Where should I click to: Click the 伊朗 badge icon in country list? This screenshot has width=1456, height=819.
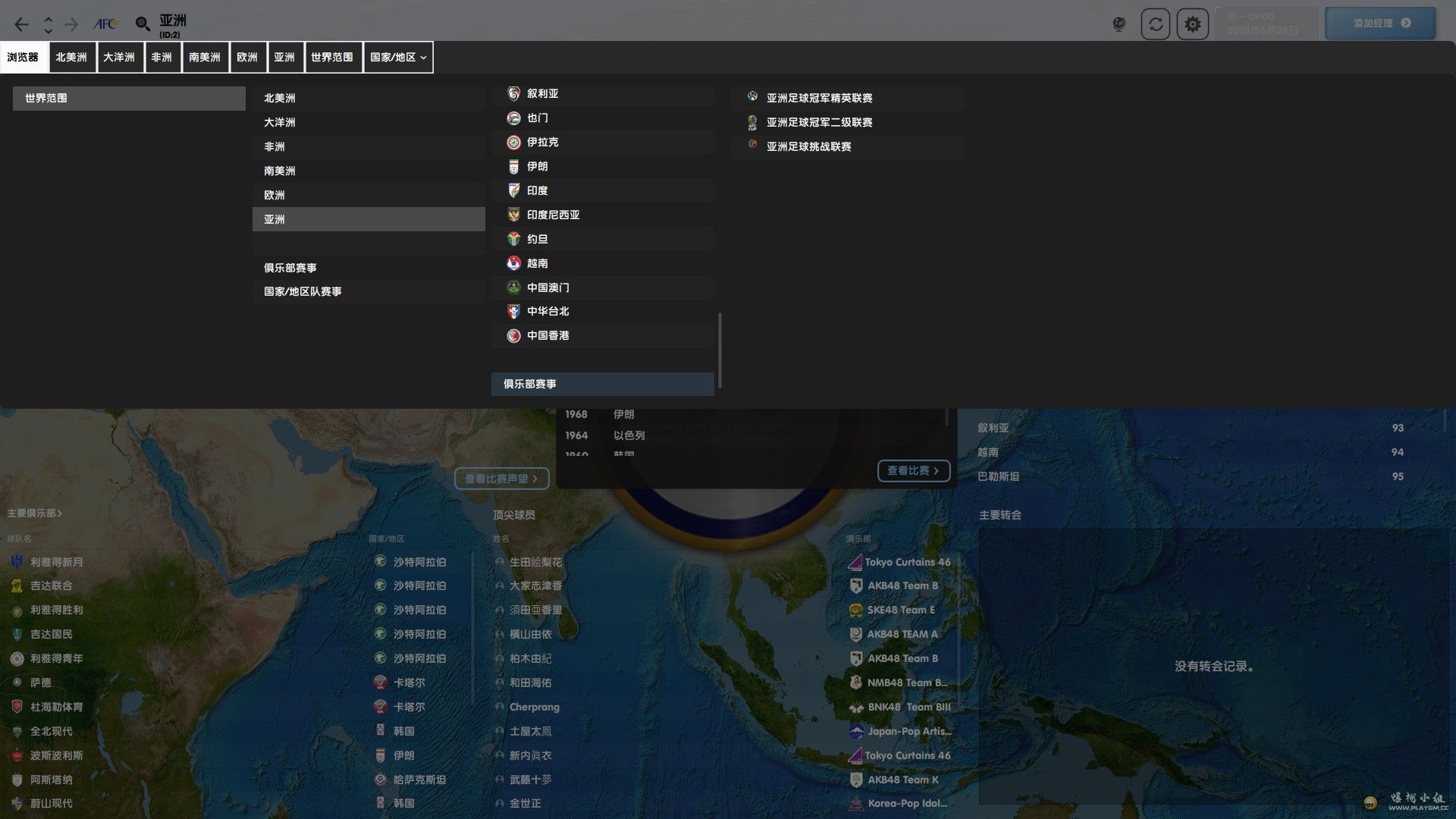(513, 166)
